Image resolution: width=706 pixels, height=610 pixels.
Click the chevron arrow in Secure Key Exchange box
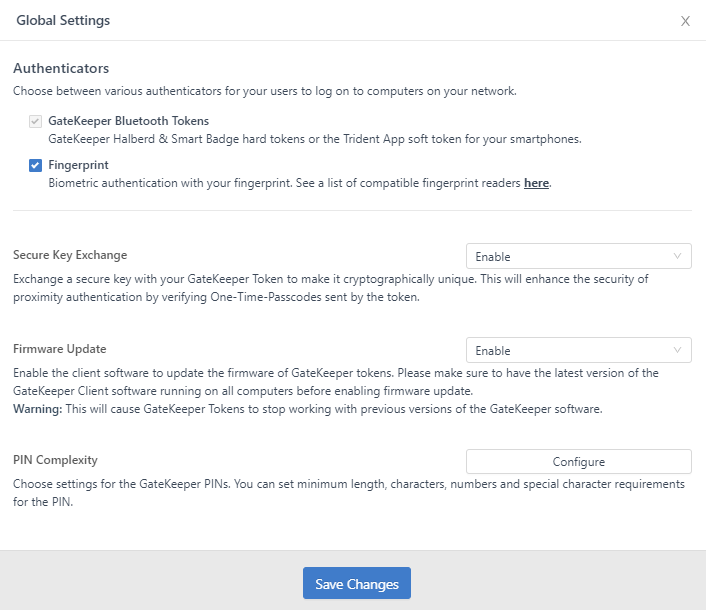[x=678, y=256]
